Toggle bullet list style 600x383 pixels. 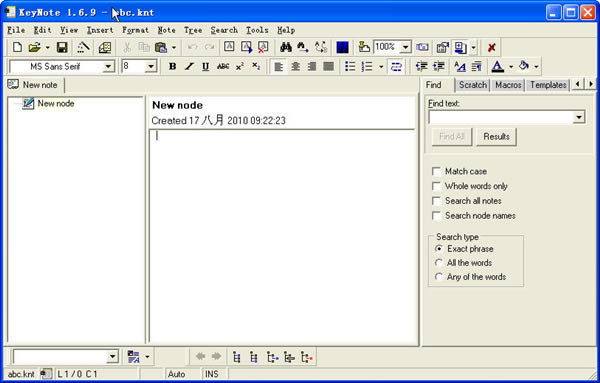(350, 67)
